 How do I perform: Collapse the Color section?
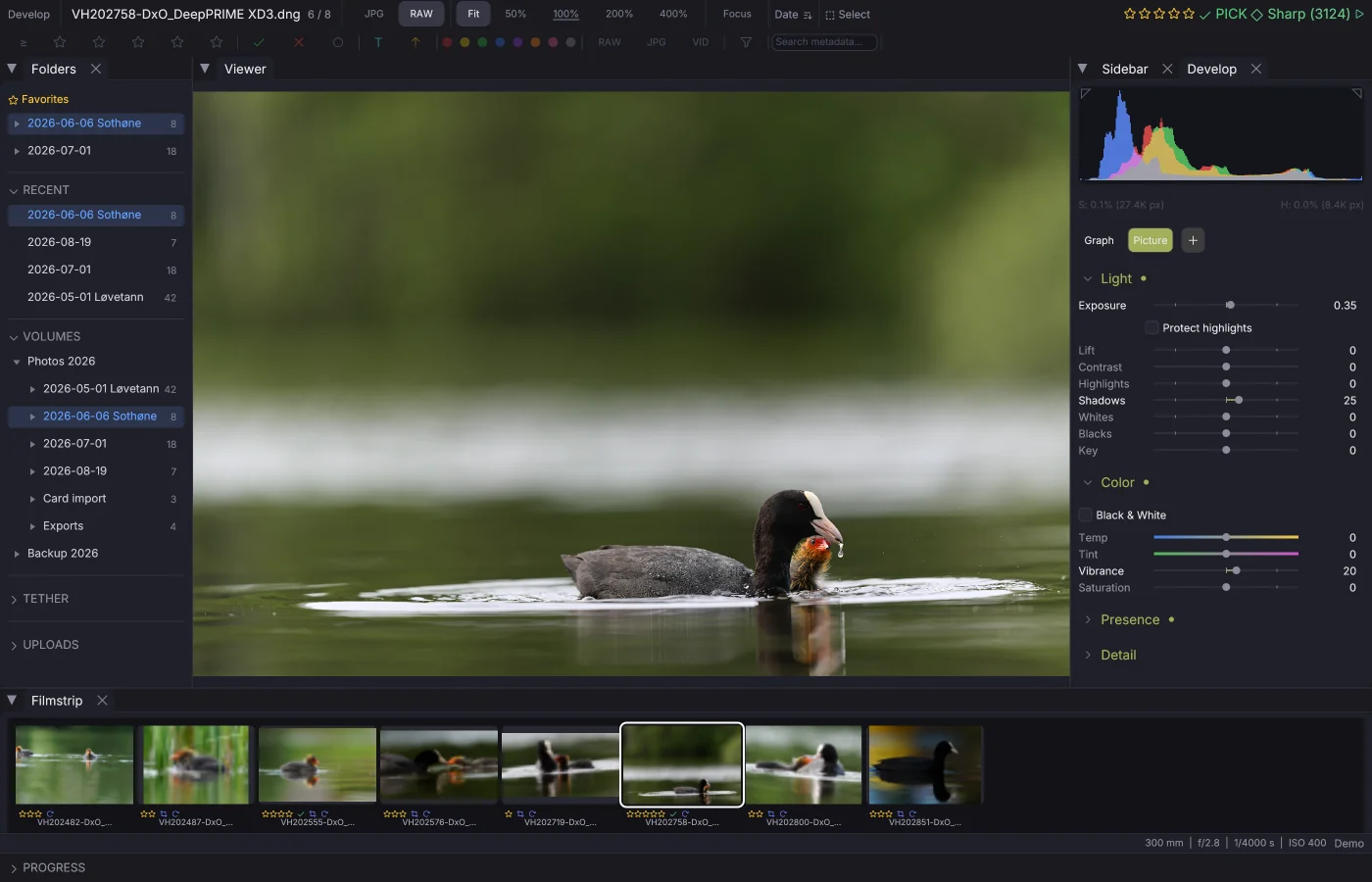[x=1088, y=482]
